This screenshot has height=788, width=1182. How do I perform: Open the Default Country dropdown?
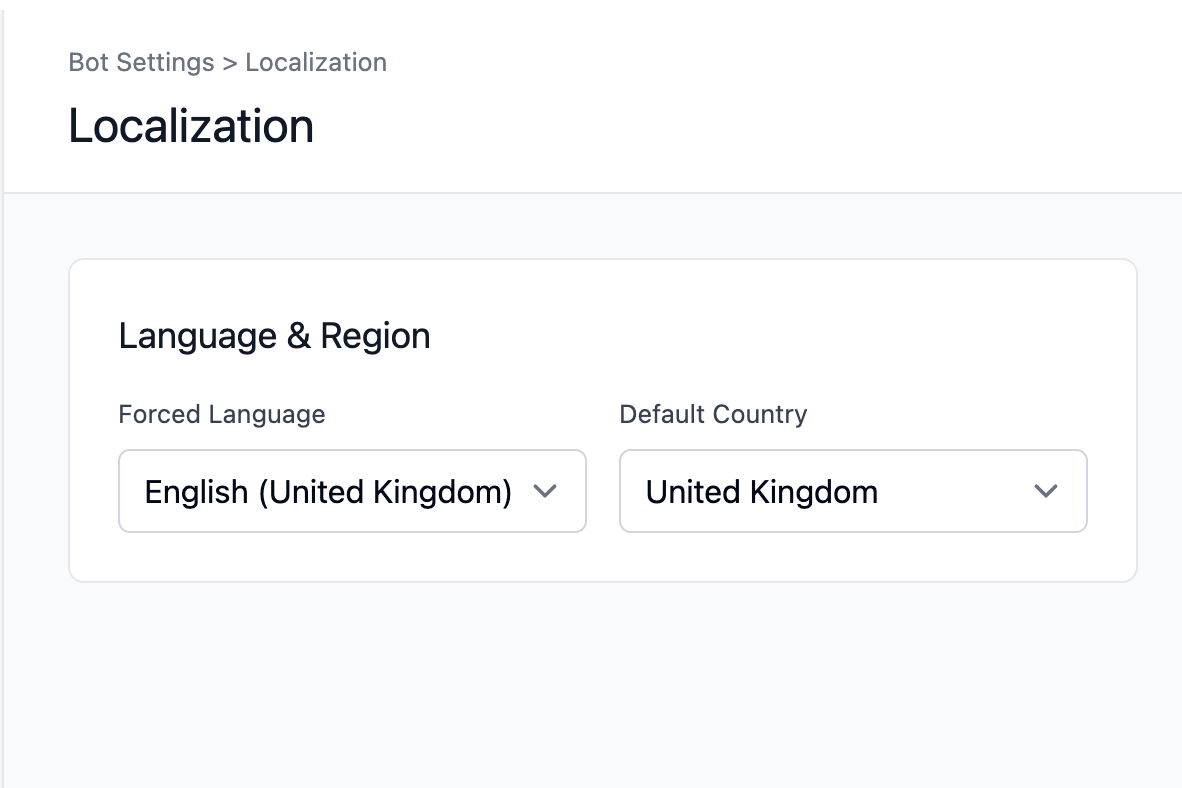coord(853,491)
